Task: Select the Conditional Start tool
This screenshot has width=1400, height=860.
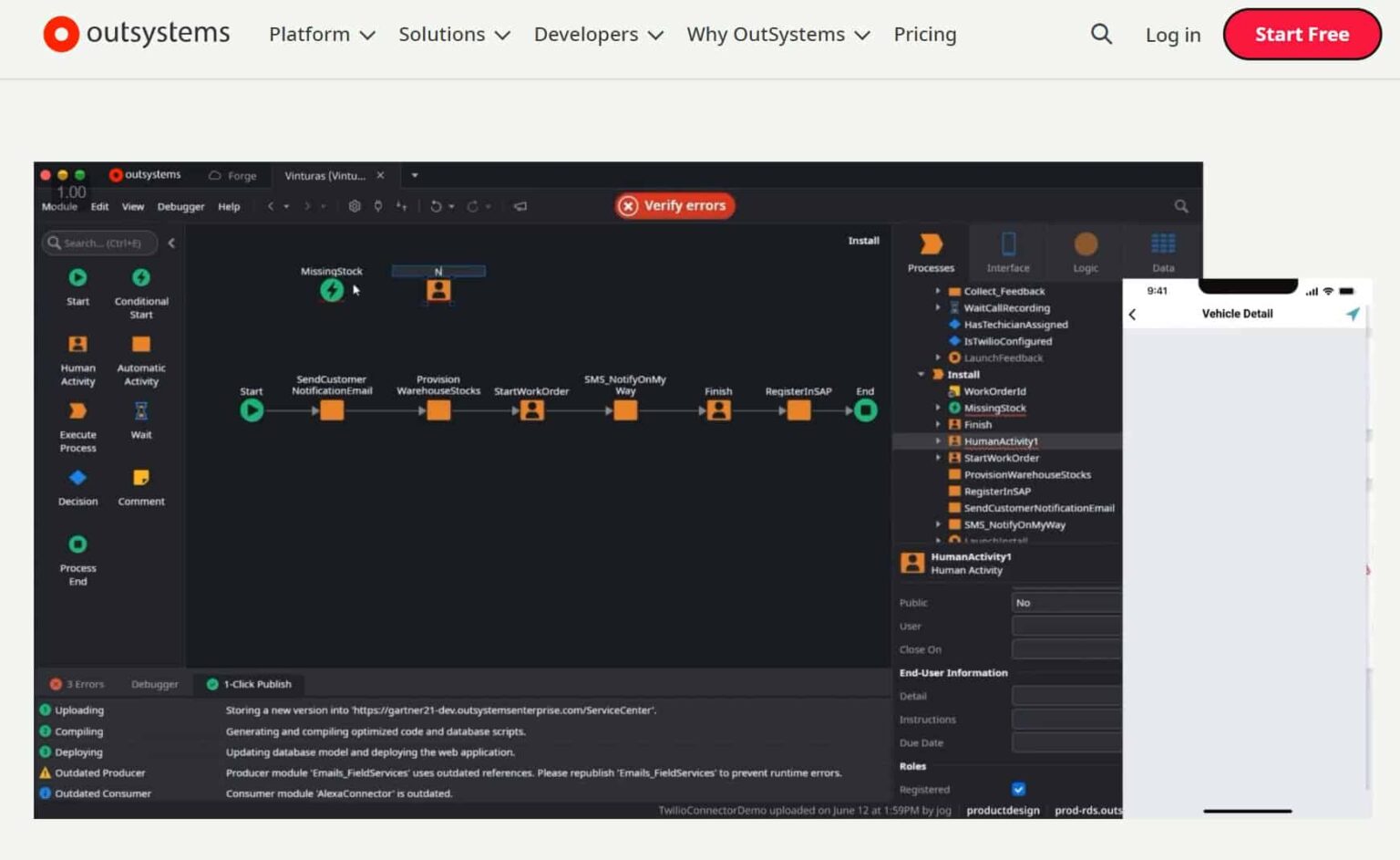Action: coord(140,283)
